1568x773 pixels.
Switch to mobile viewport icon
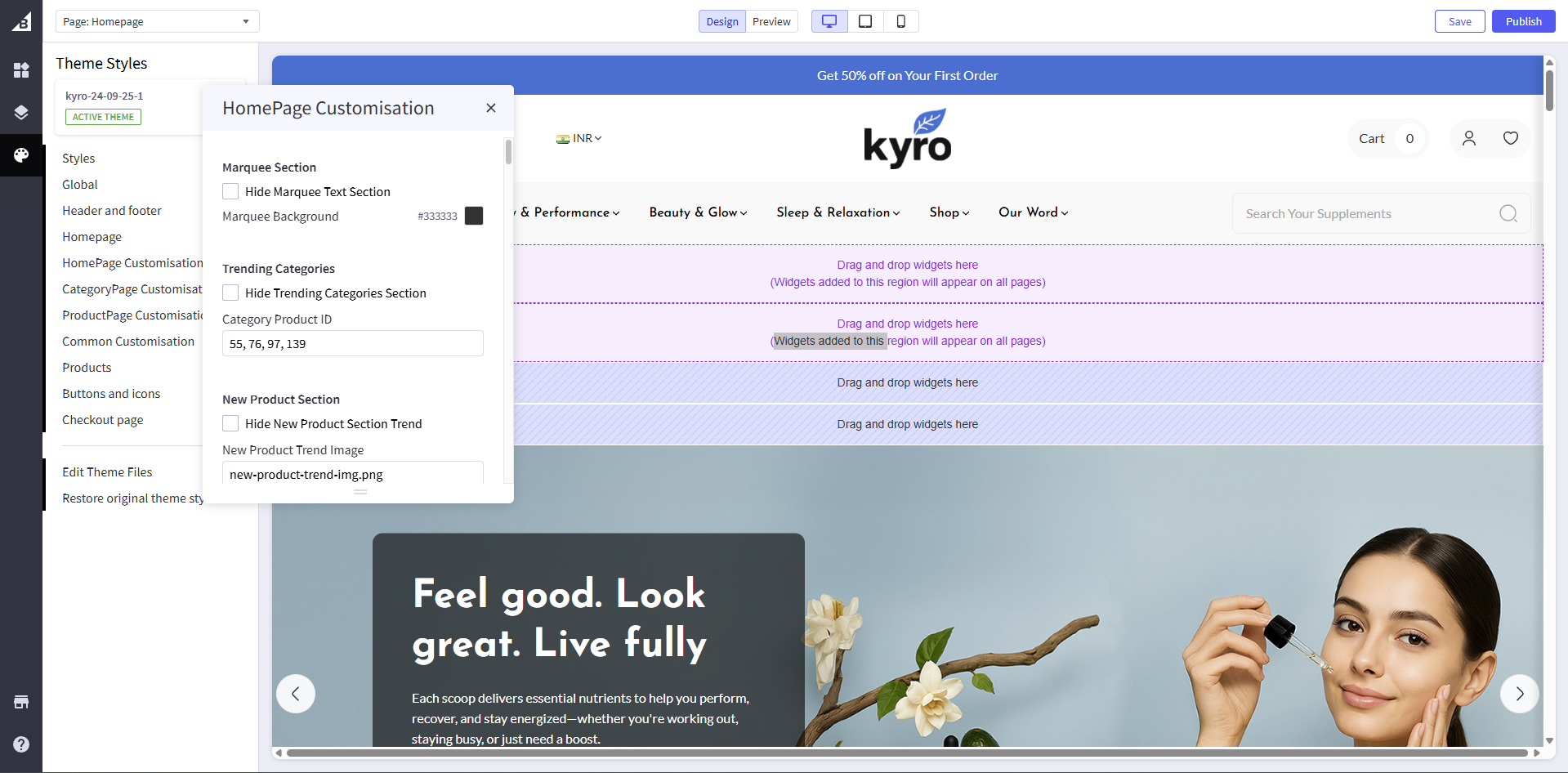point(900,21)
